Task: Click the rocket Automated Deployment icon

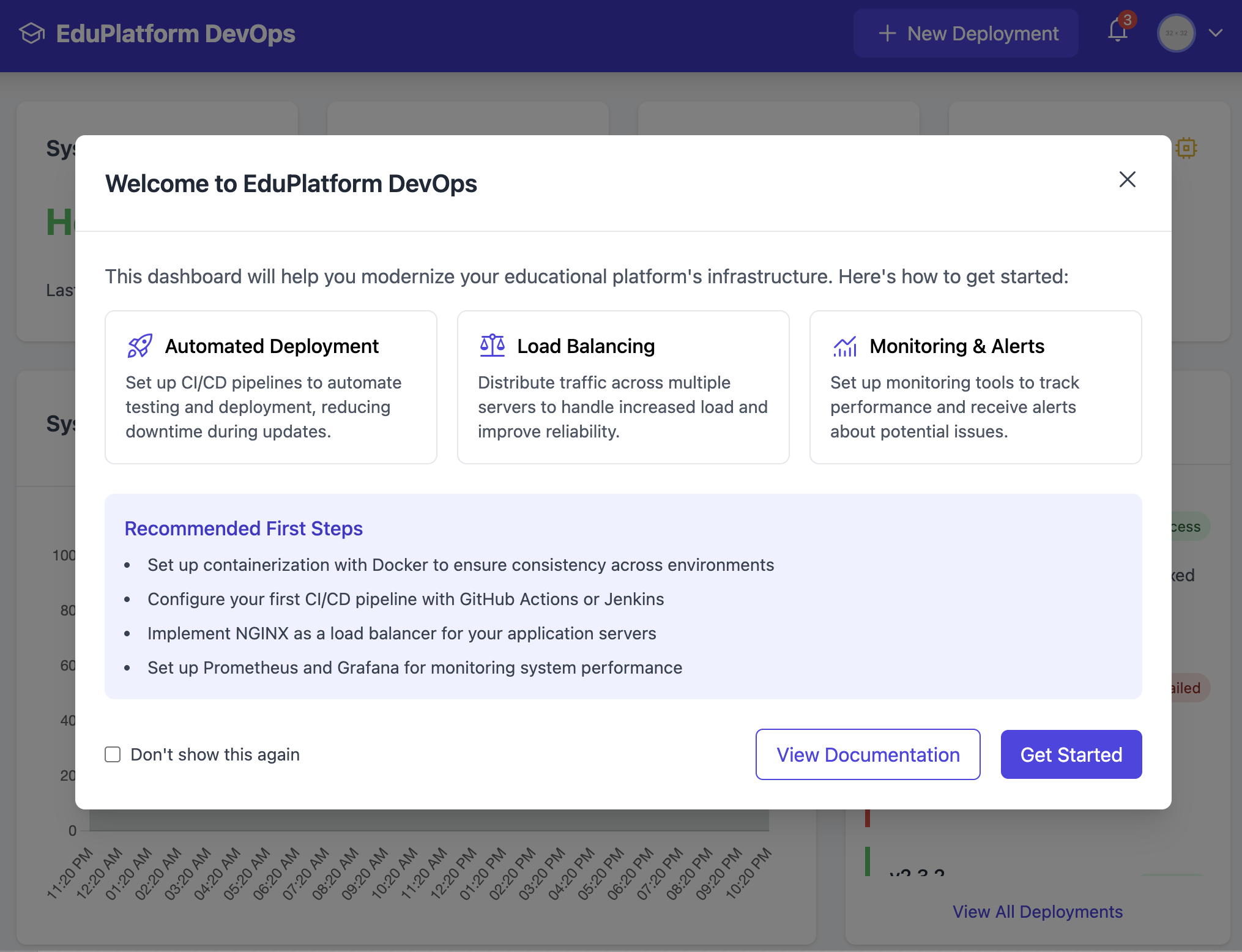Action: click(x=139, y=346)
